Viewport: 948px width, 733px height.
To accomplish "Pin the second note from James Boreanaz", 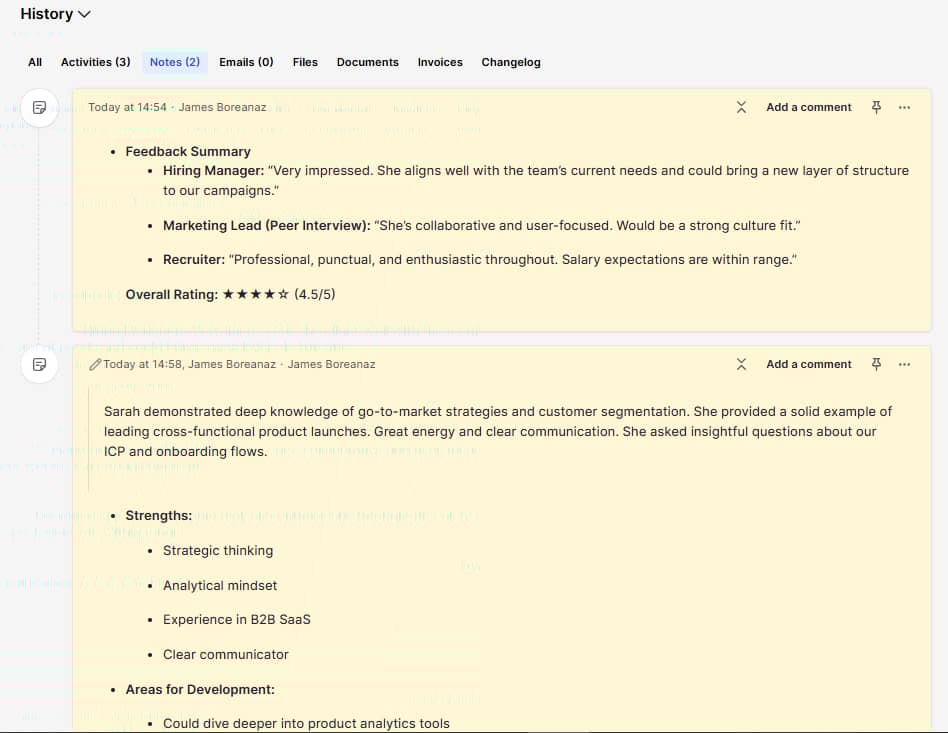I will tap(875, 364).
